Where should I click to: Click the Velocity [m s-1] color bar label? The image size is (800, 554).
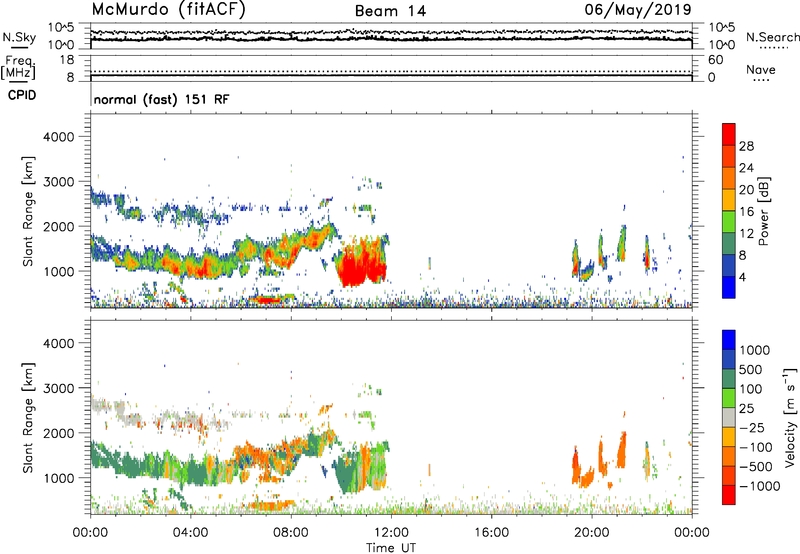790,417
